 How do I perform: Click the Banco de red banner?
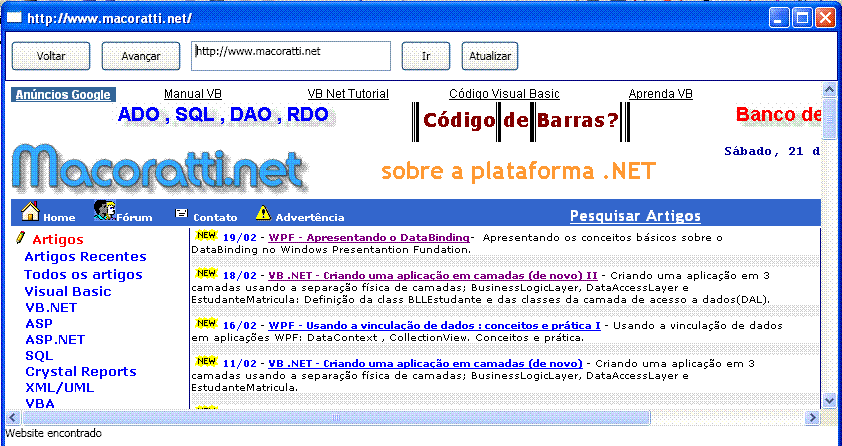(778, 114)
